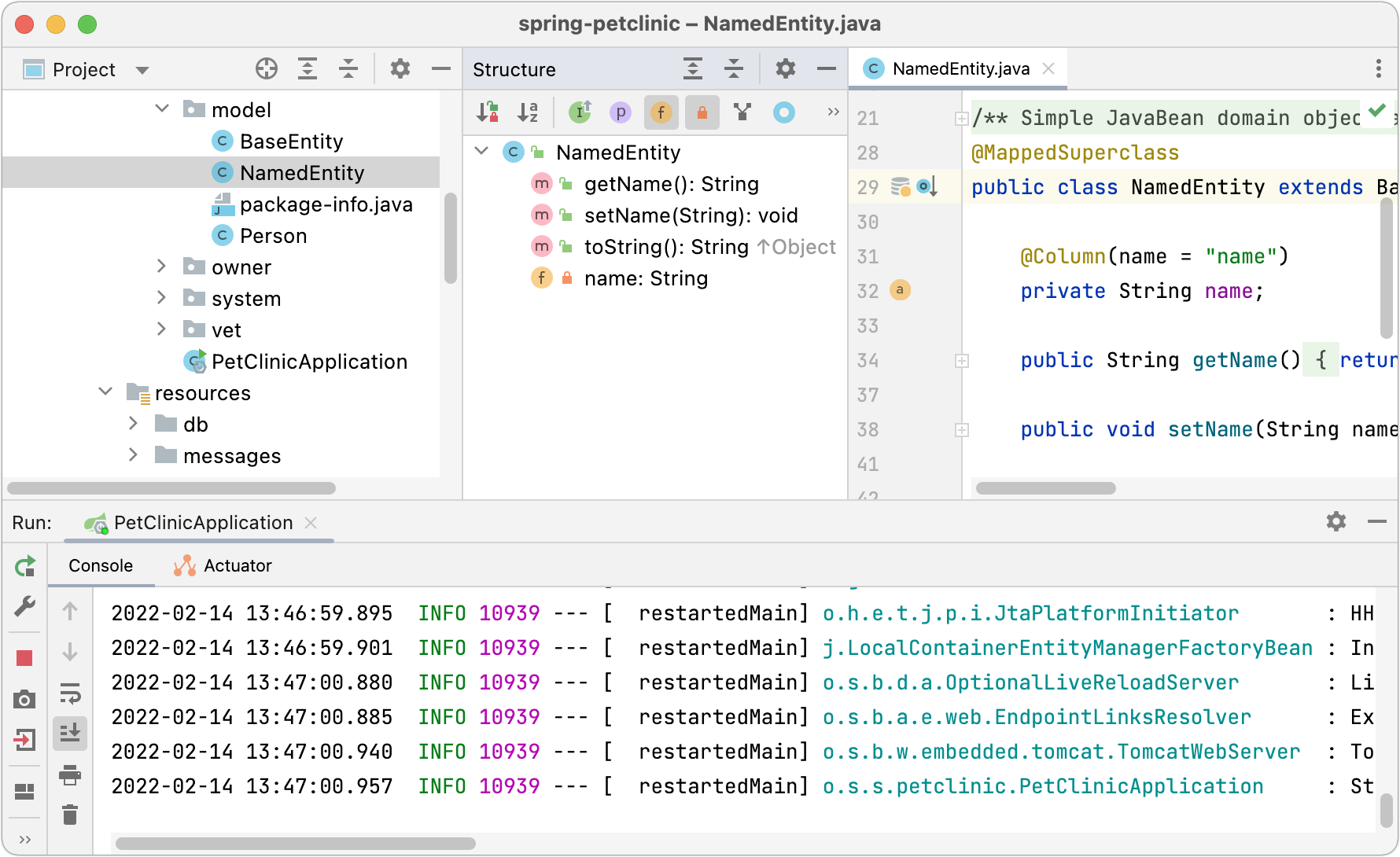Expand the system package
This screenshot has height=857, width=1400.
tap(162, 298)
